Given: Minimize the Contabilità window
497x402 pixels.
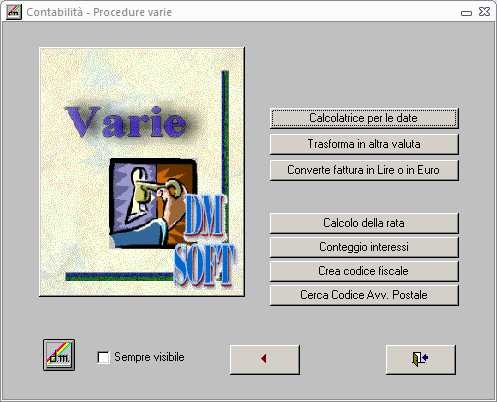Looking at the screenshot, I should [x=466, y=13].
